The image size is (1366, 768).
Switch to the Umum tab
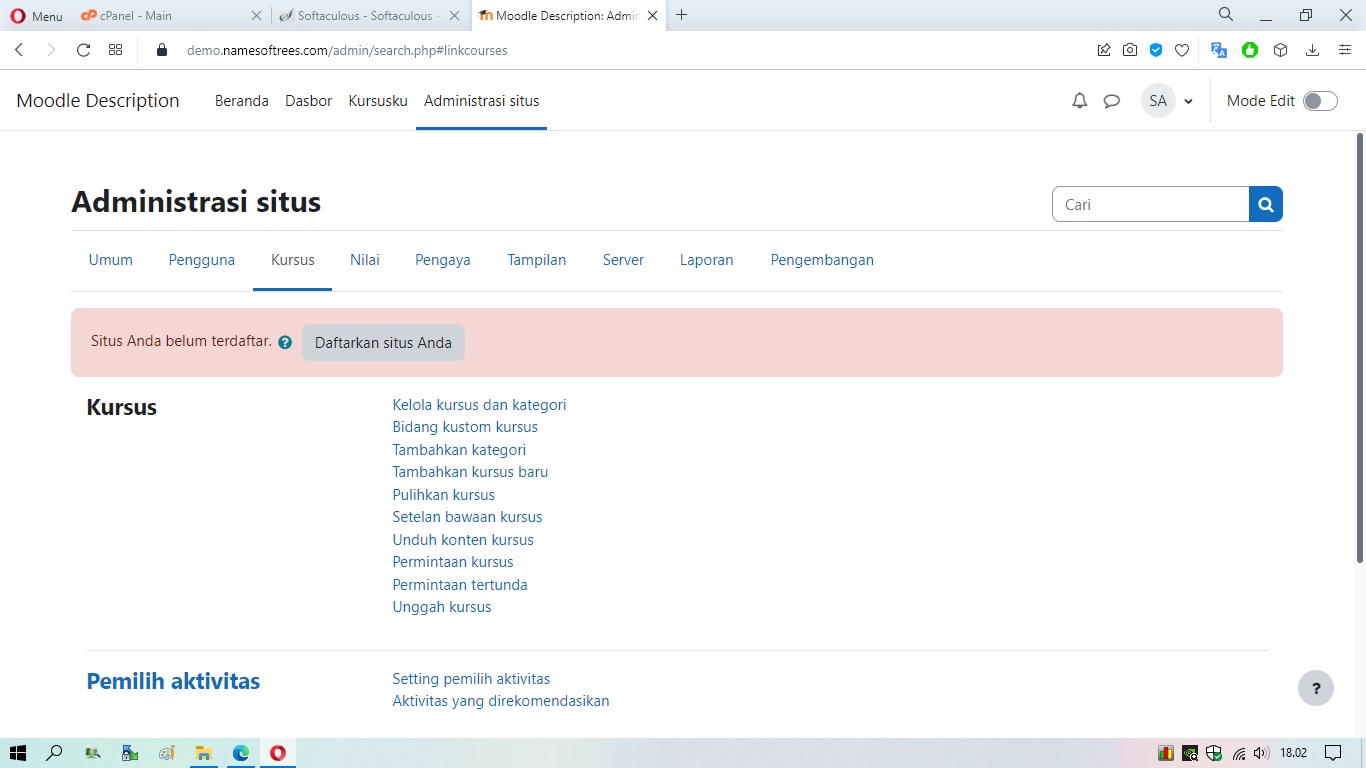pos(111,260)
